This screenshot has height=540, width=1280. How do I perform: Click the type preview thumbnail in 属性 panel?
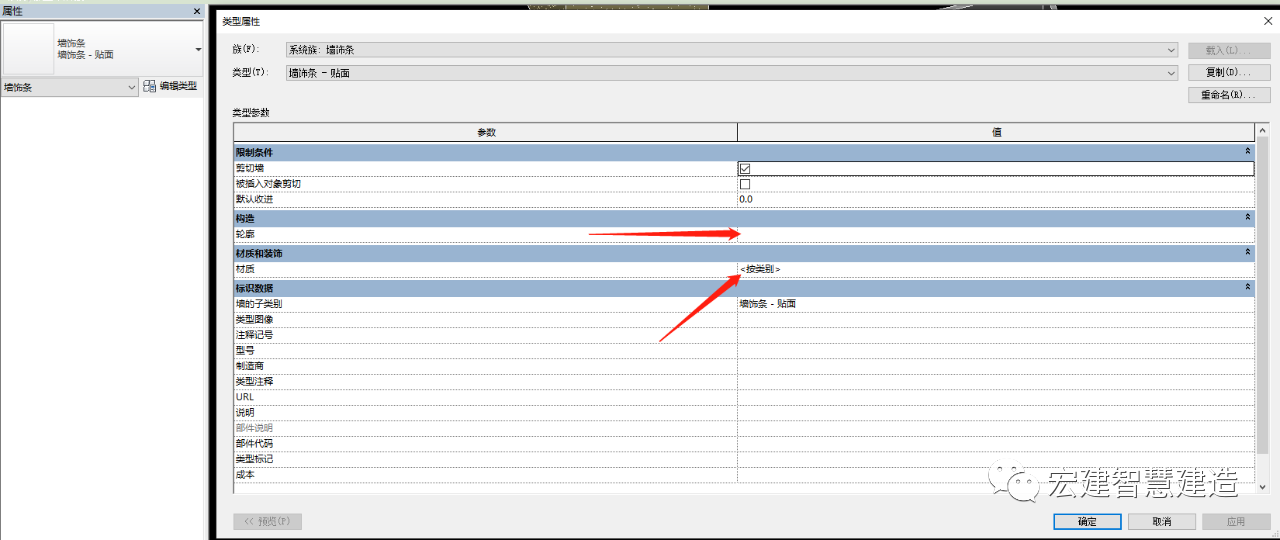[28, 48]
